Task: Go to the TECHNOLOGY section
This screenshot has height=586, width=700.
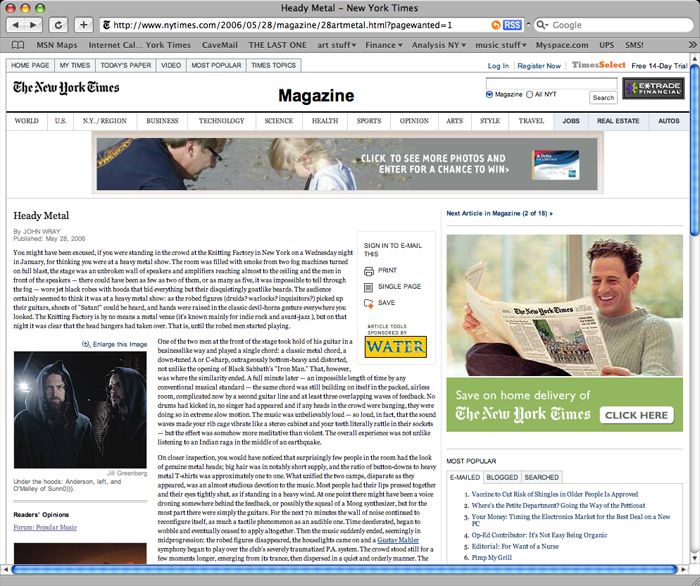Action: (x=221, y=121)
